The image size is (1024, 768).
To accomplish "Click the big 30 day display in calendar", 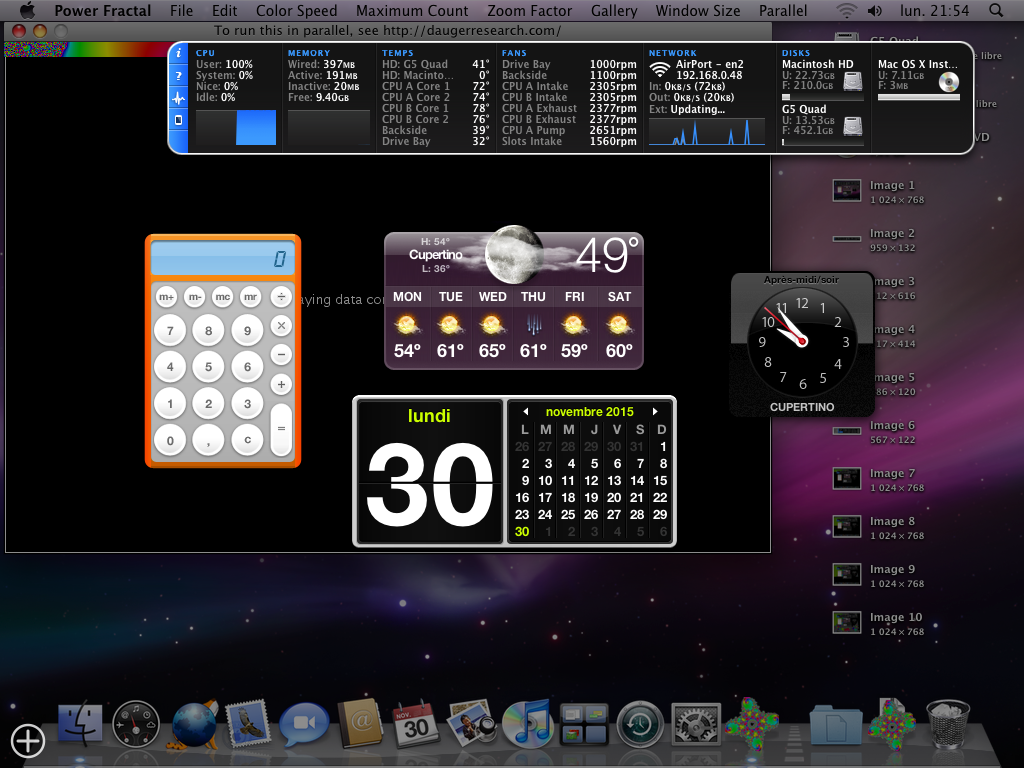I will (x=429, y=483).
